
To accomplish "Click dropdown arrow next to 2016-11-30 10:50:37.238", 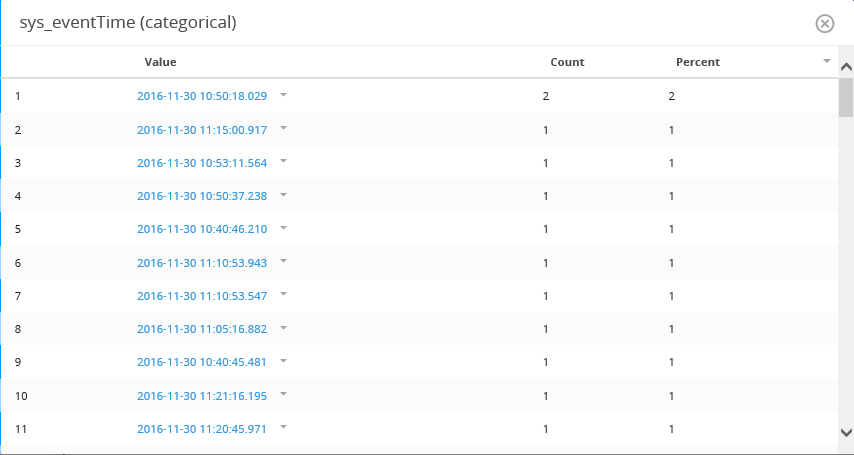I will point(283,195).
